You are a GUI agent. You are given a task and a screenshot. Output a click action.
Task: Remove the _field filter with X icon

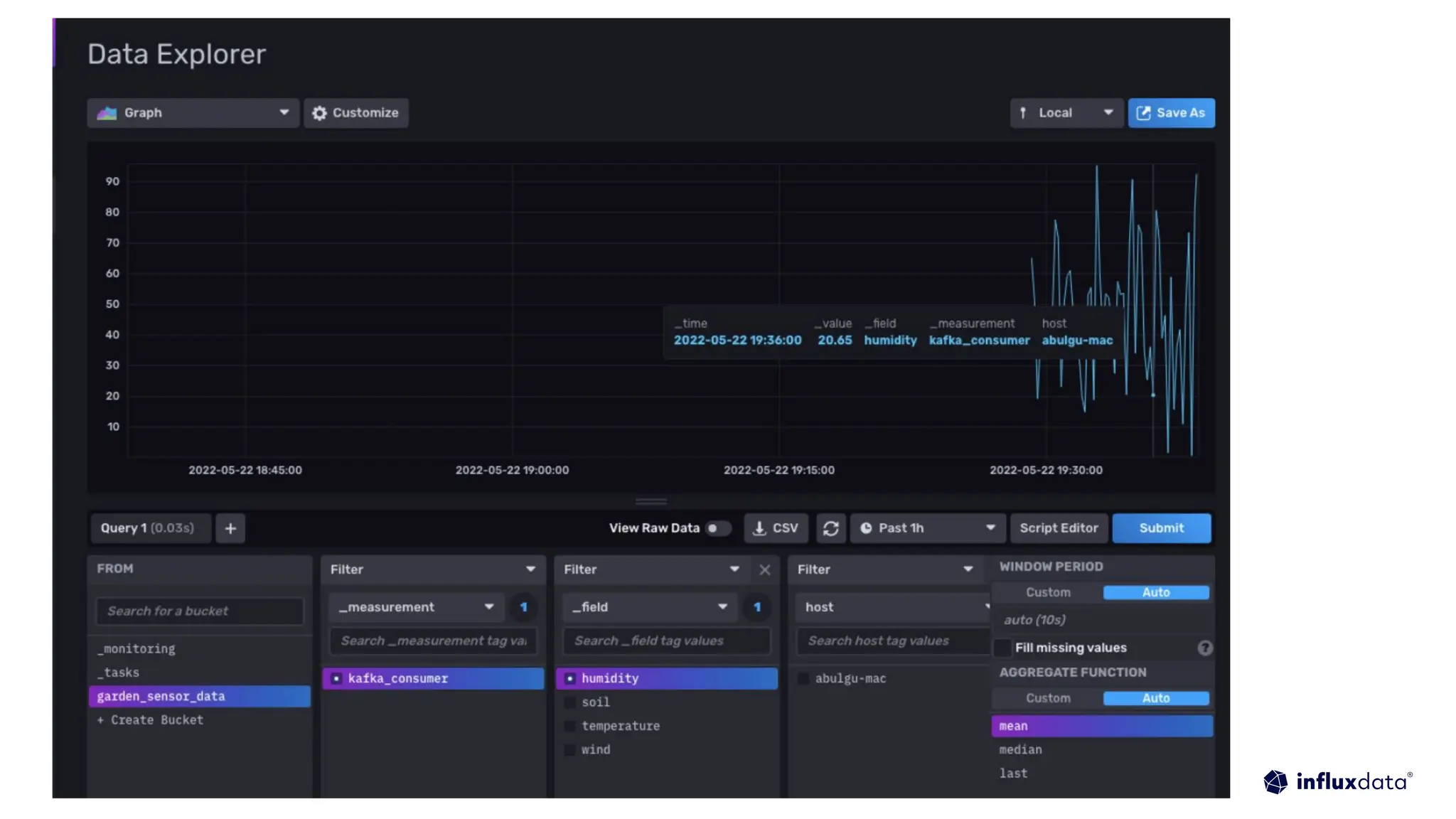point(764,569)
